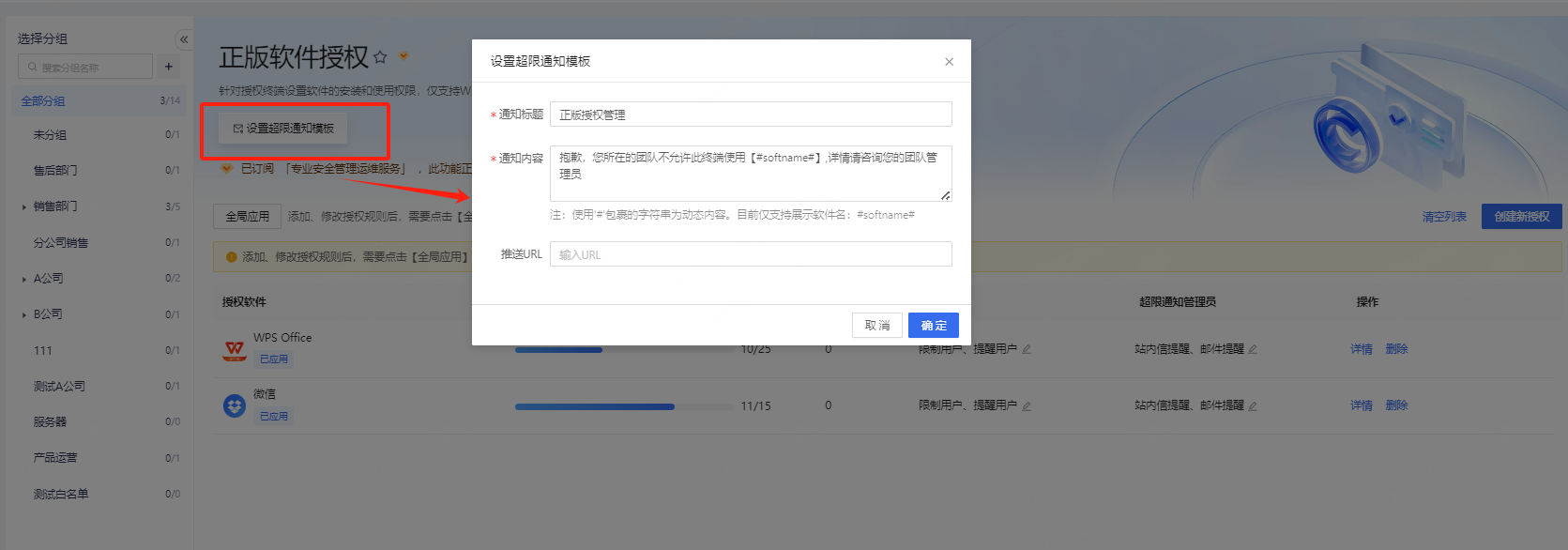This screenshot has width=1568, height=550.
Task: Expand the 销售部门 tree node arrow
Action: (24, 206)
